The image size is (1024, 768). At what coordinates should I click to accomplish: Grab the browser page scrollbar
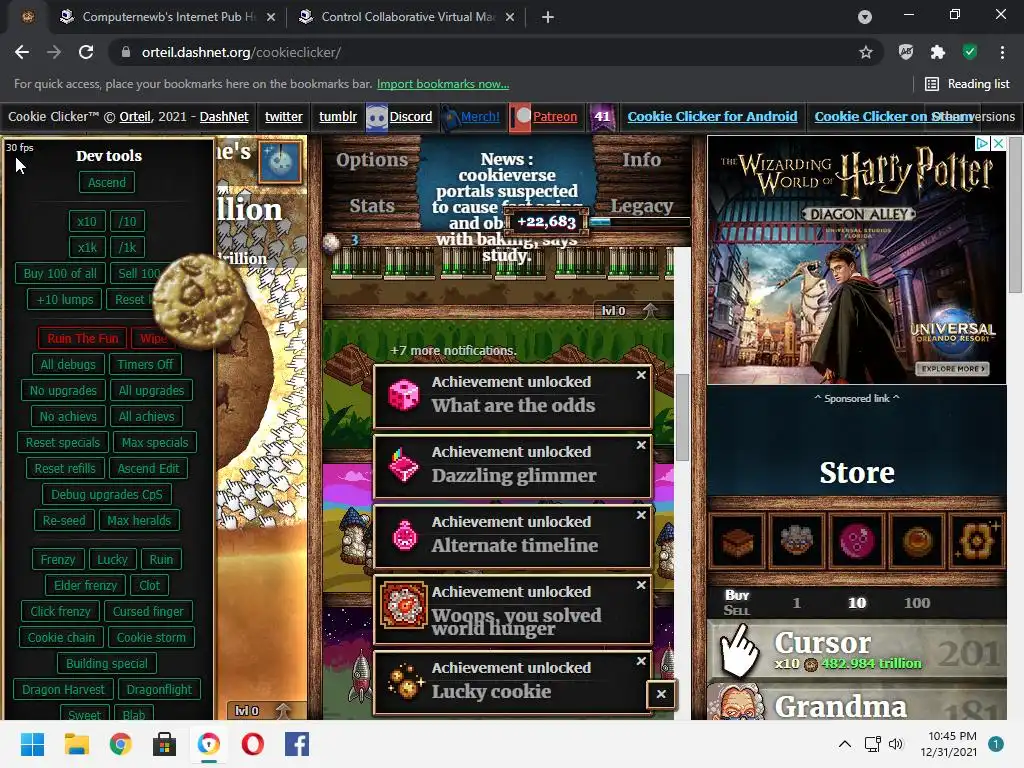coord(1016,216)
